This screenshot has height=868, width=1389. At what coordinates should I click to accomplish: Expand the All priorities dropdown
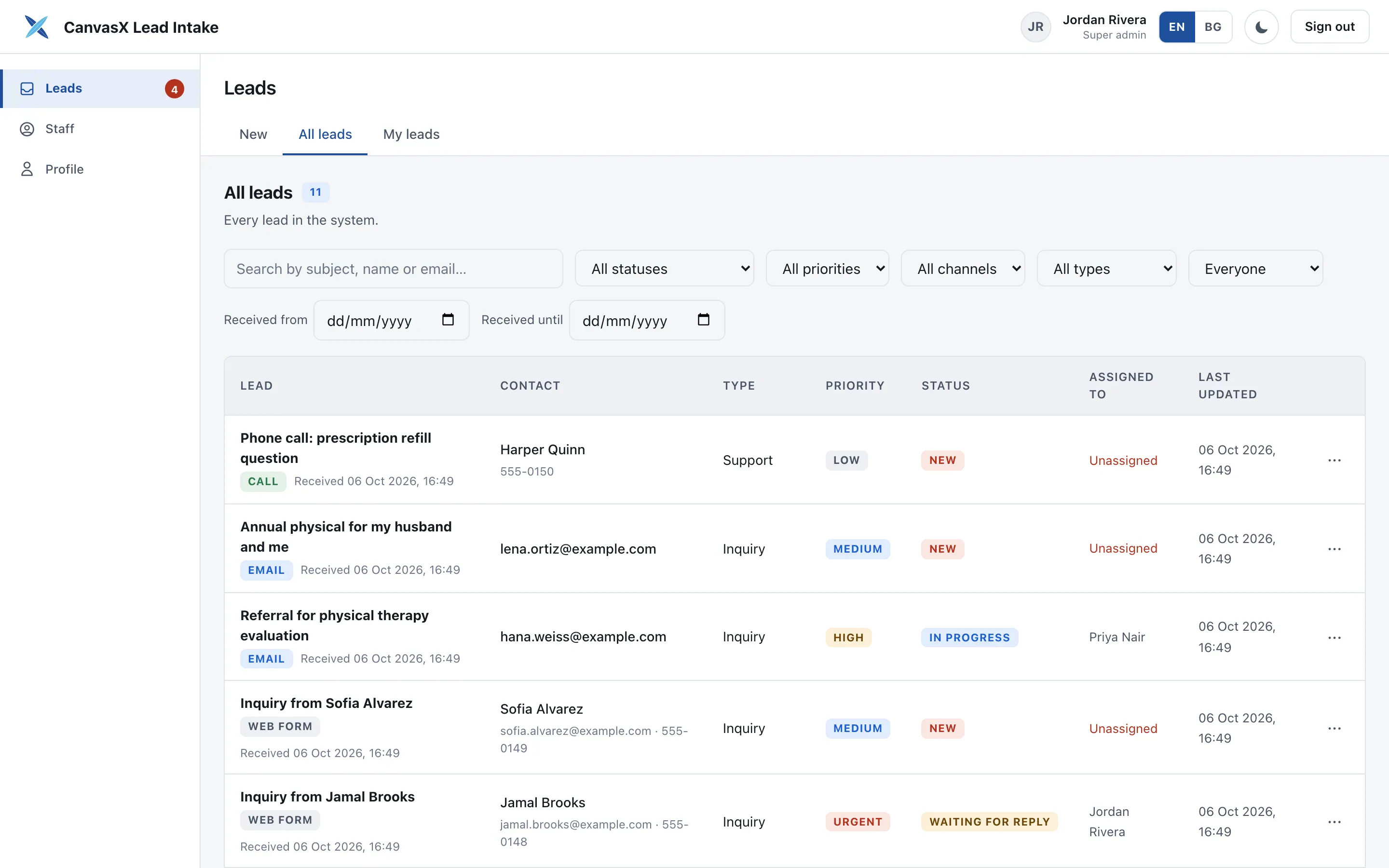(827, 269)
